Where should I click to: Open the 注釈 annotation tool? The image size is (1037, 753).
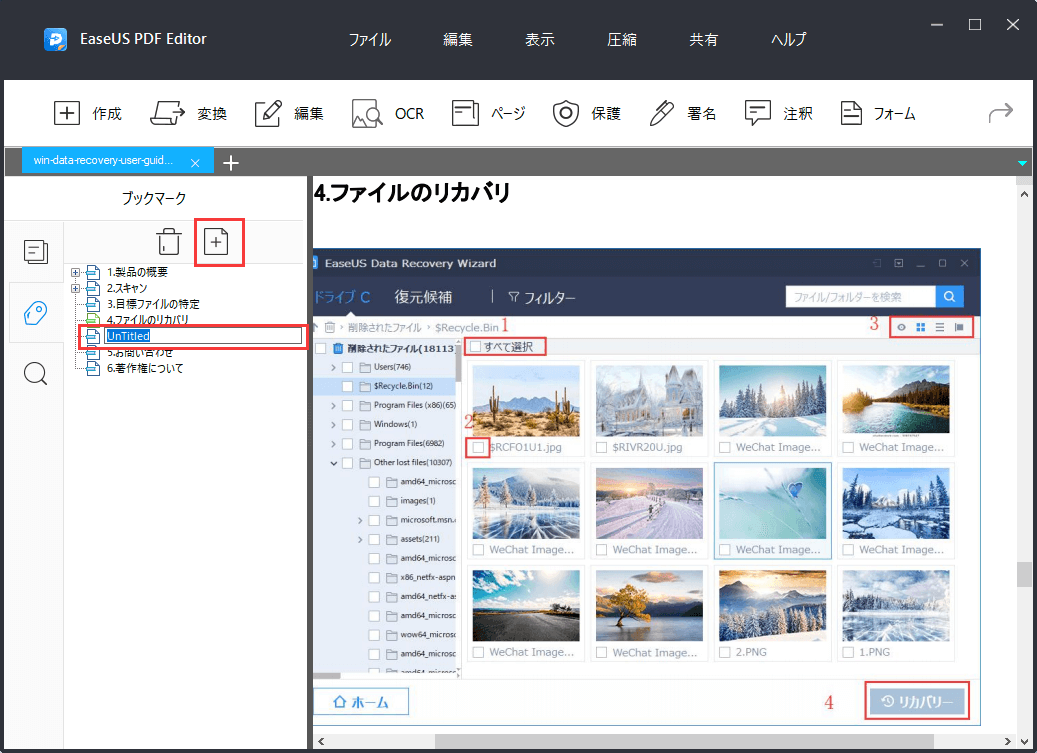pos(779,113)
